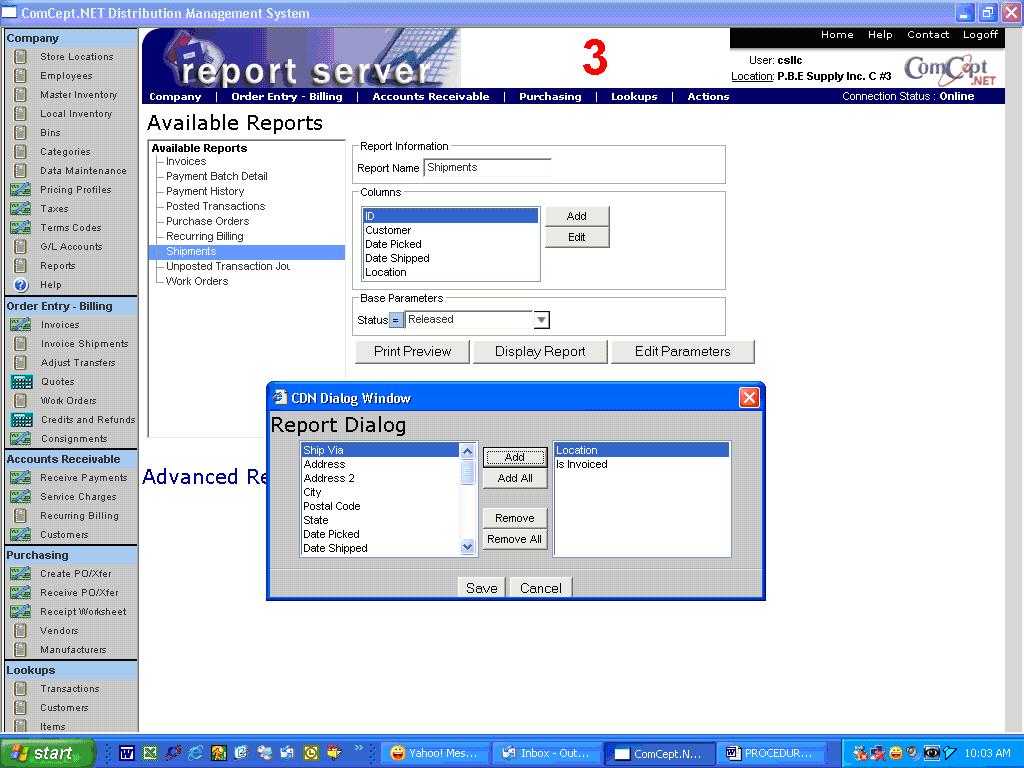
Task: Click the Help question mark icon
Action: (20, 285)
